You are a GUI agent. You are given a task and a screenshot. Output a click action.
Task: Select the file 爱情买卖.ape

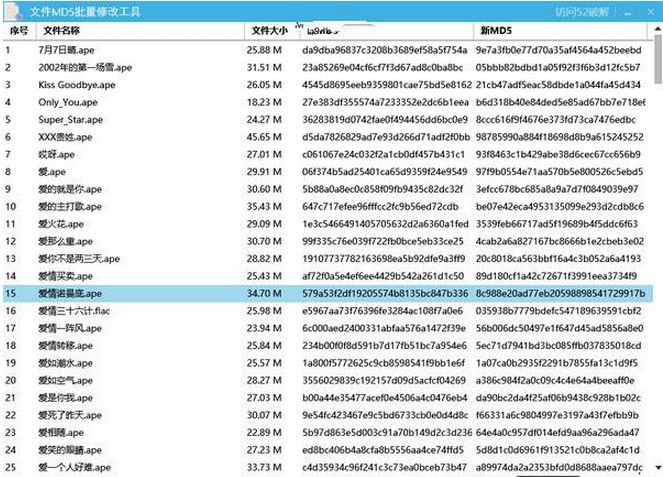tap(66, 276)
